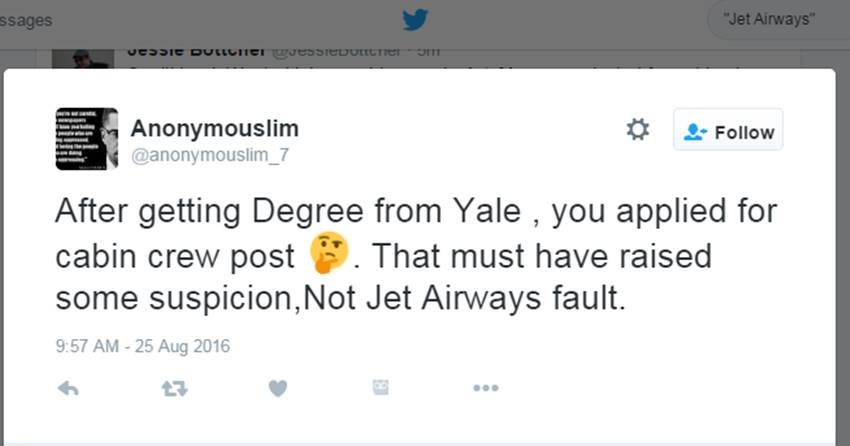
Task: Open the more options ellipsis menu
Action: (x=485, y=388)
